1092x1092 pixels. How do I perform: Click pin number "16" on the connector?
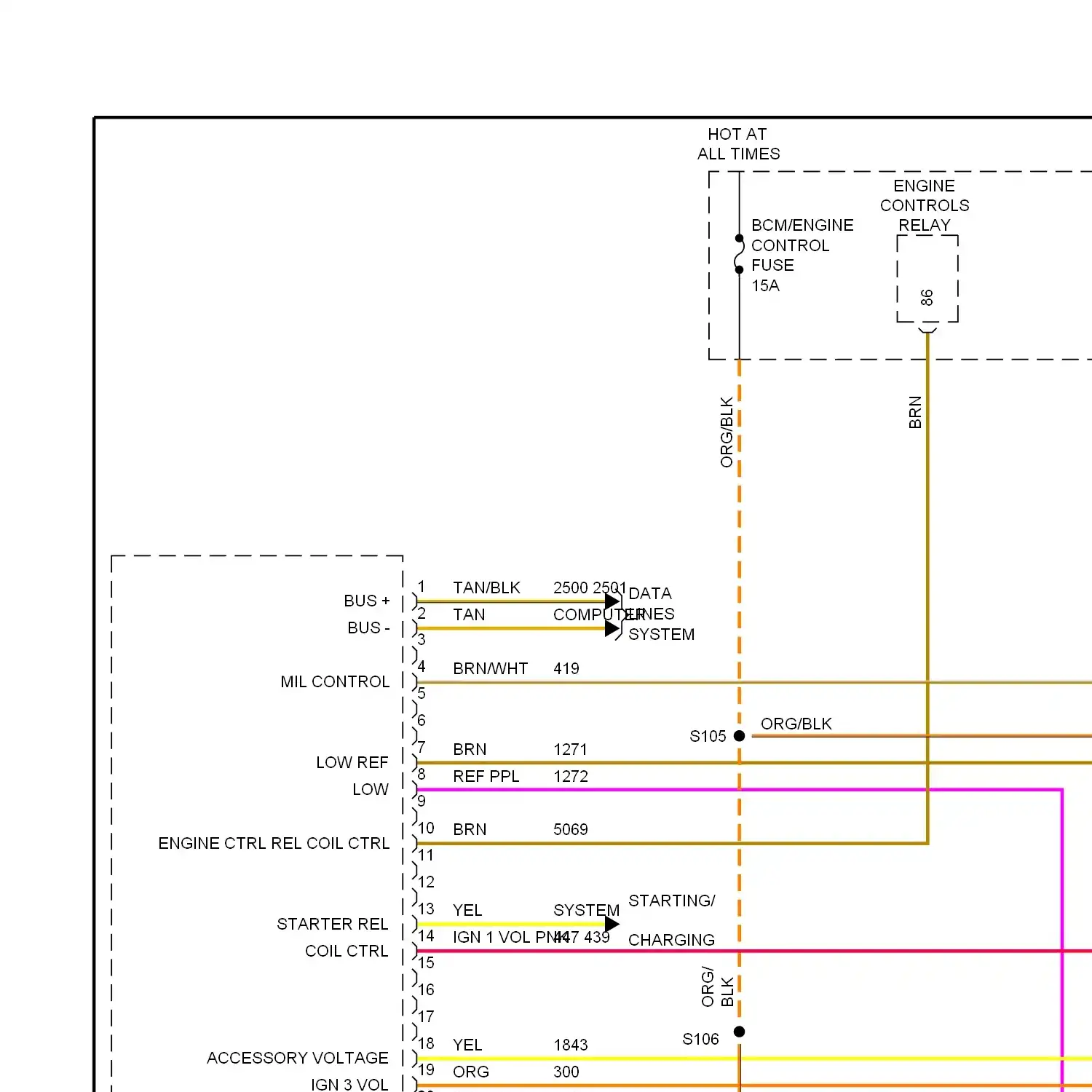(426, 989)
